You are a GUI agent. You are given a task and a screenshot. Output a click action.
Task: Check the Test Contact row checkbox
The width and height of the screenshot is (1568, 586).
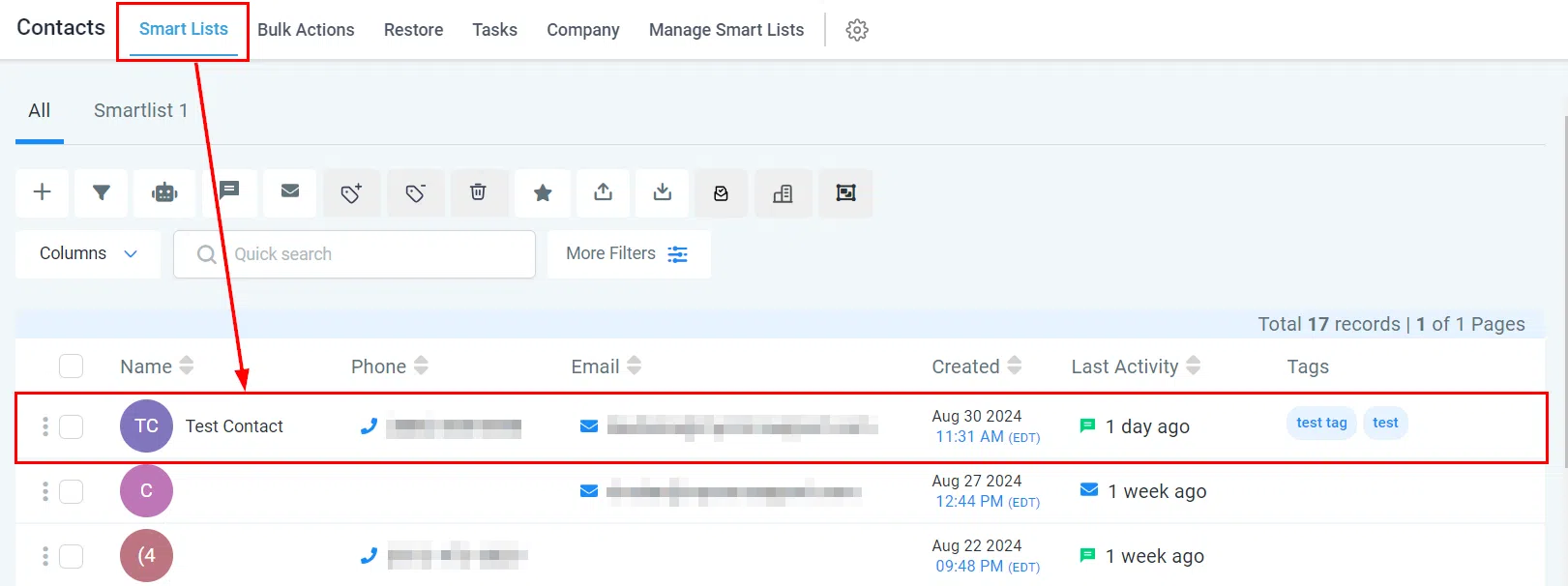71,426
